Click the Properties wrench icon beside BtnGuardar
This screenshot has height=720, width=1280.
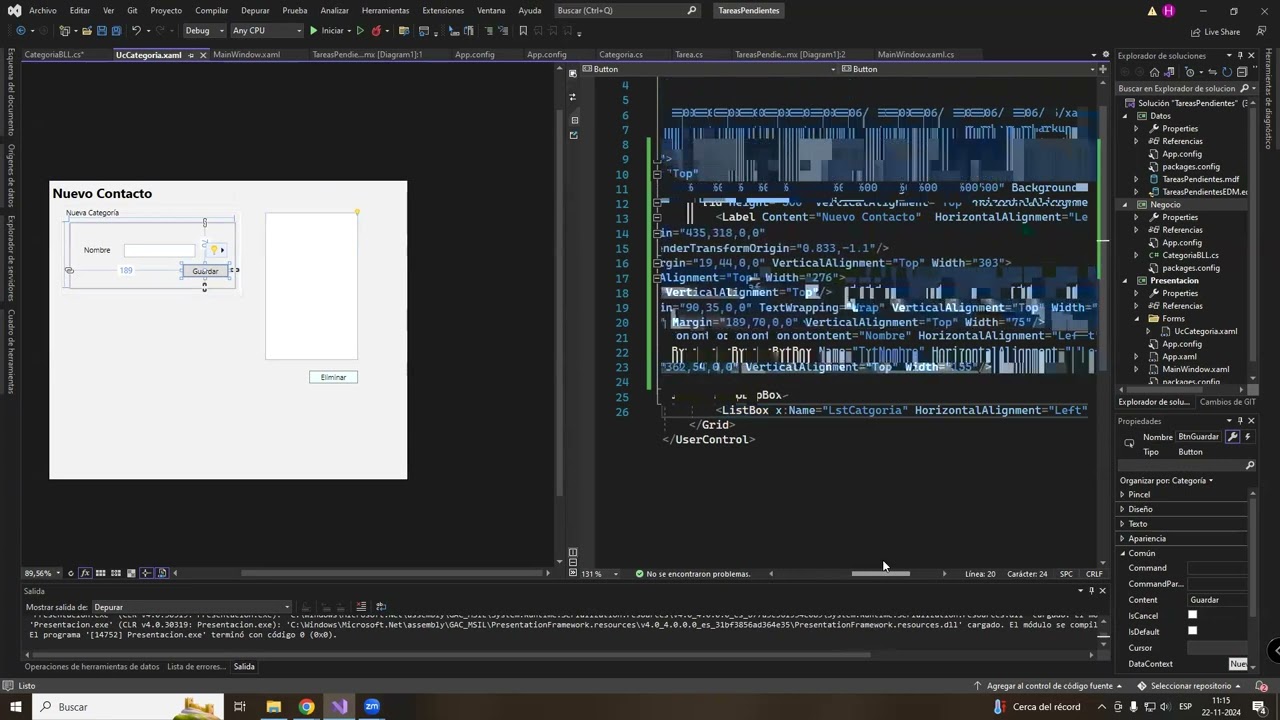point(1233,437)
